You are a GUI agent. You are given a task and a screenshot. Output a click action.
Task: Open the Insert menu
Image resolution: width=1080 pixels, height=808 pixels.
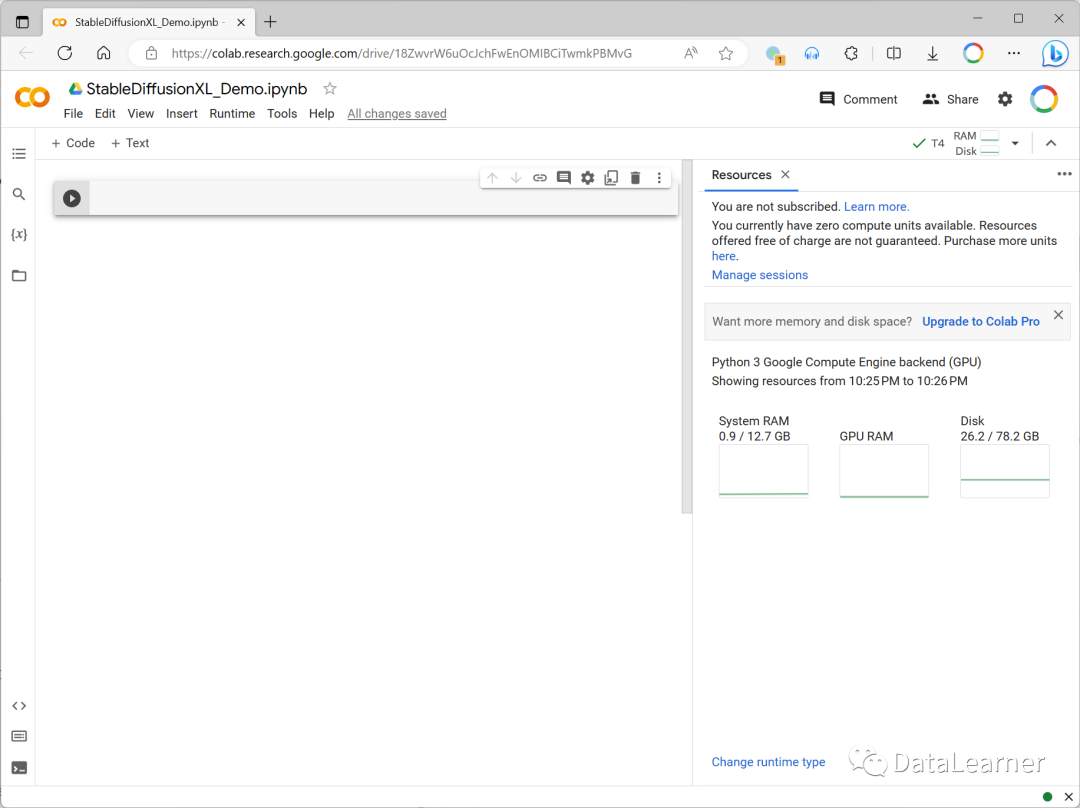[x=182, y=114]
